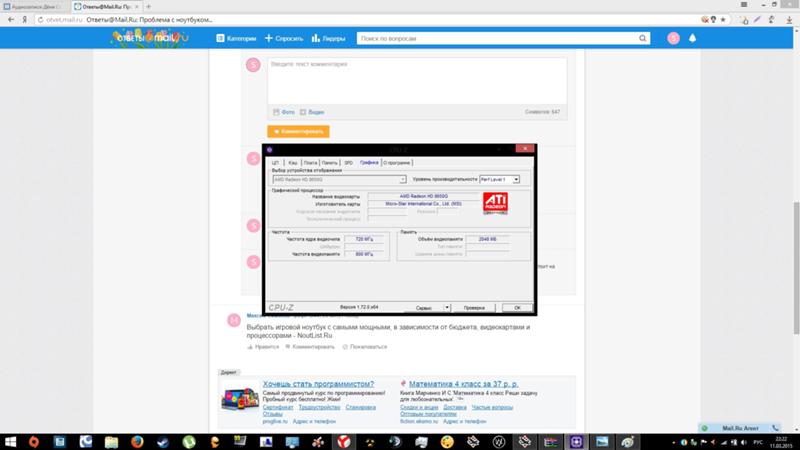
Task: Click the taskbar clock
Action: [781, 442]
